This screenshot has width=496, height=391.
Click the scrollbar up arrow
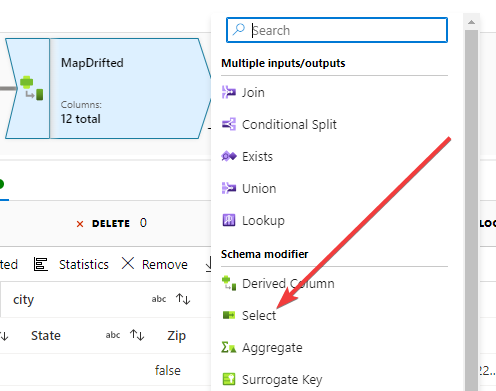471,22
